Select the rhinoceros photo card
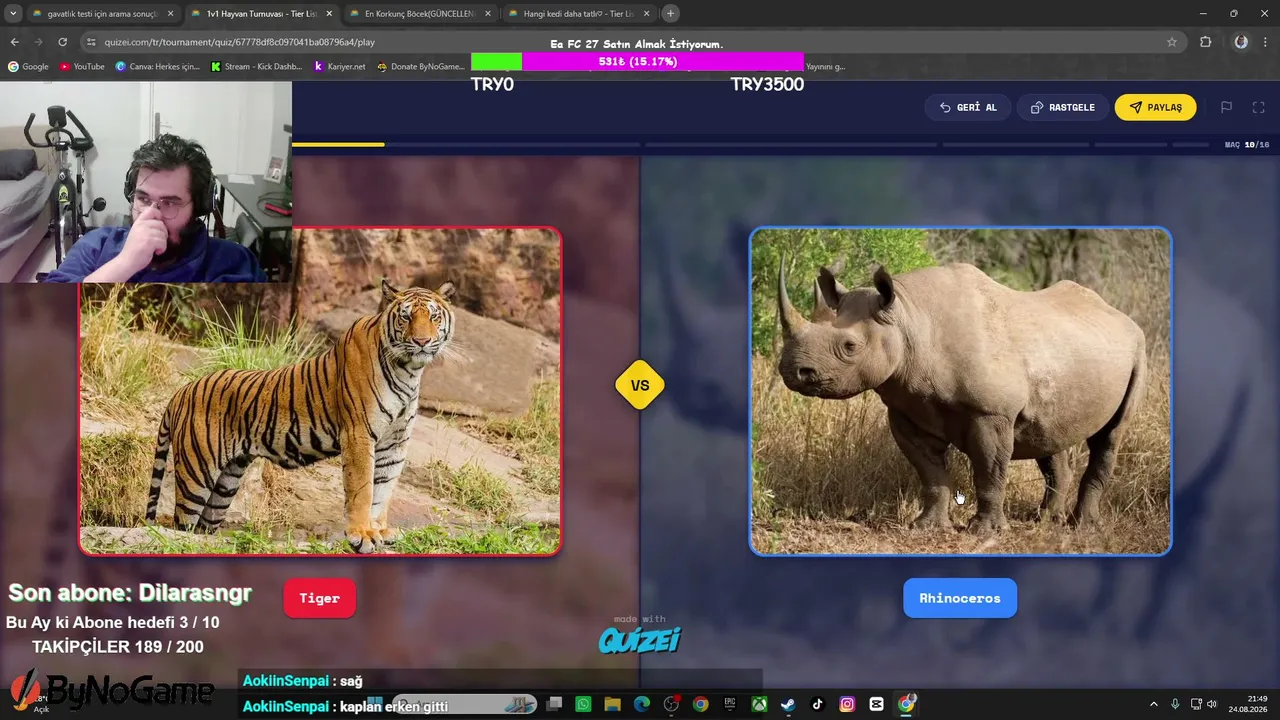Screen dimensions: 1280x720 coord(960,391)
